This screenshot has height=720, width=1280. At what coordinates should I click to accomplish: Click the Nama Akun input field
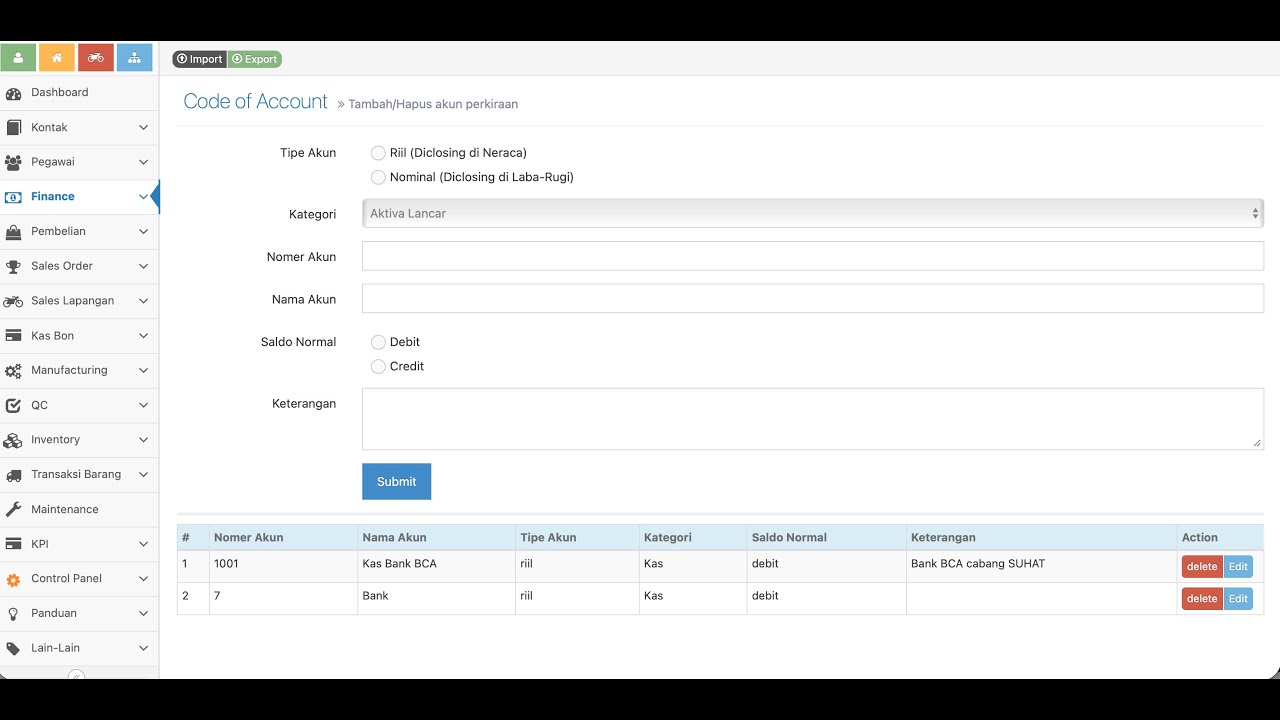click(813, 298)
